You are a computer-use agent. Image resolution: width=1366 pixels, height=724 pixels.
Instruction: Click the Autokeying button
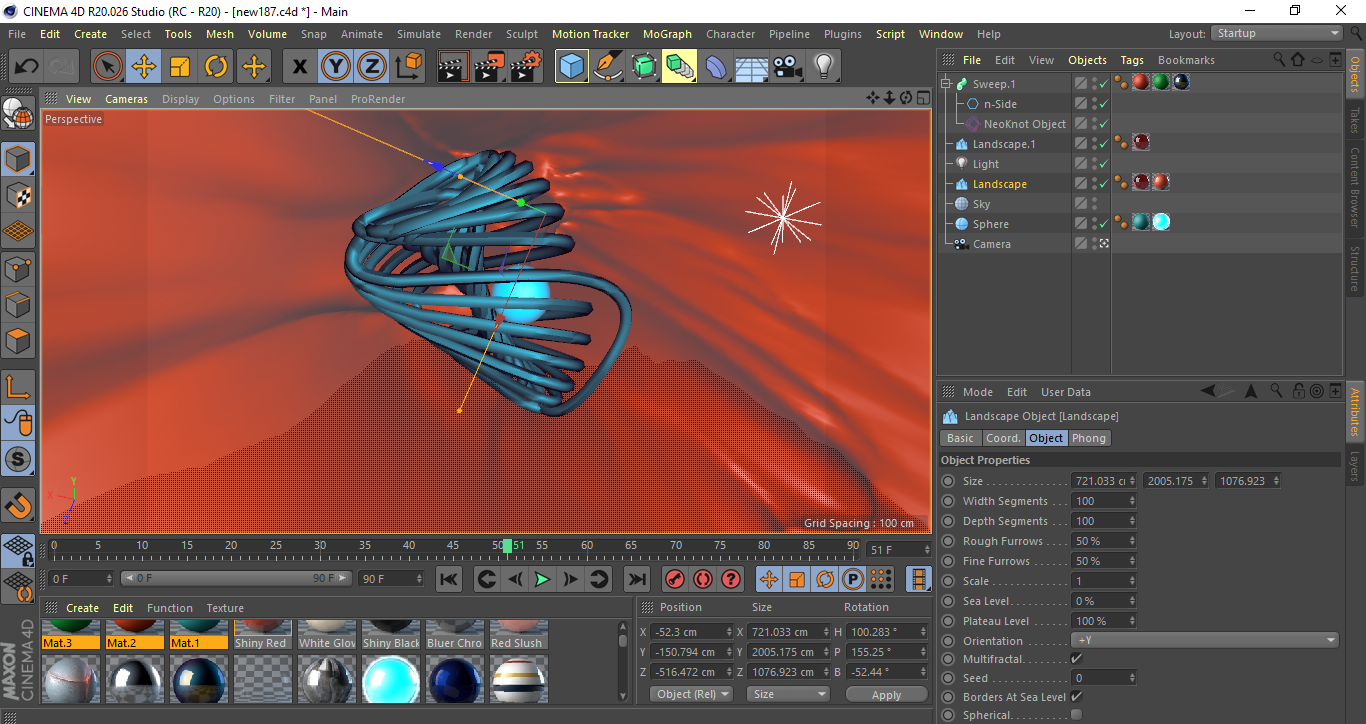click(703, 579)
